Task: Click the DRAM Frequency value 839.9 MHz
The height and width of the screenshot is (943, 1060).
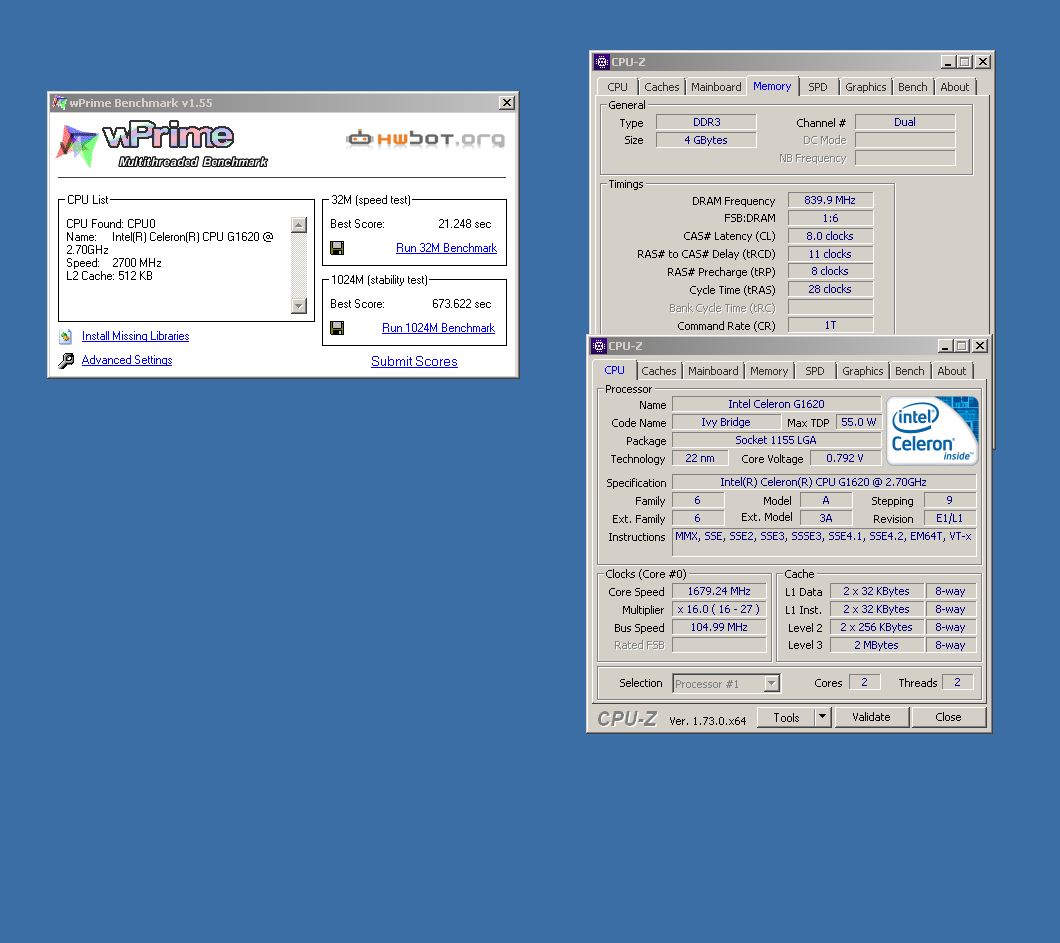Action: click(x=830, y=200)
